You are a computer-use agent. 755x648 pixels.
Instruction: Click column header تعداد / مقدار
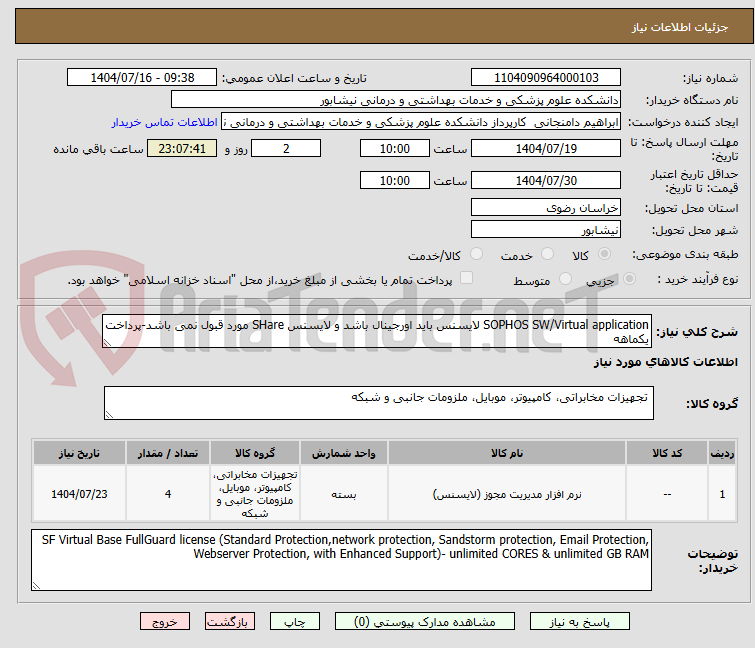[x=168, y=453]
